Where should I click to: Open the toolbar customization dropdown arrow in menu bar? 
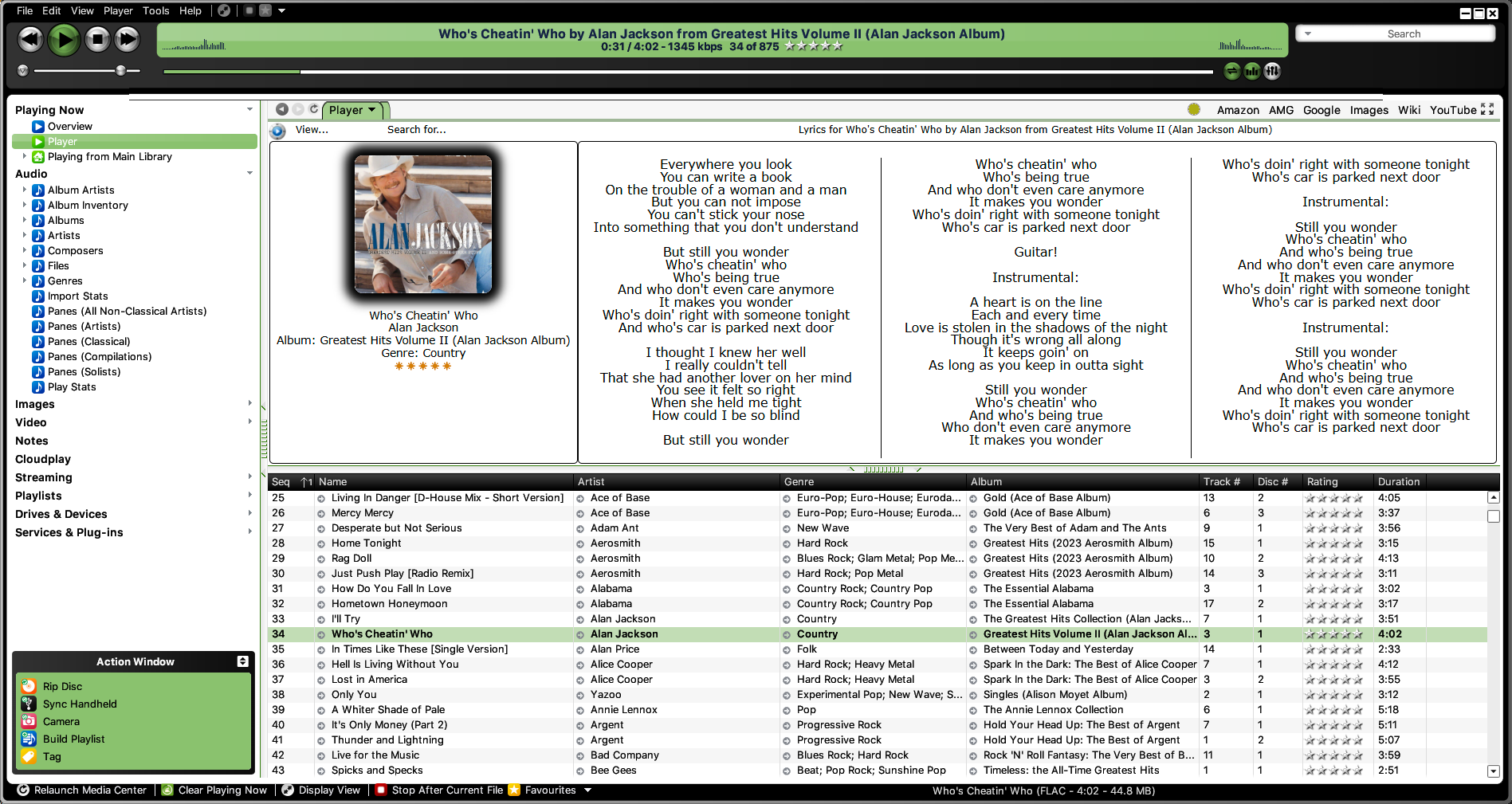[x=281, y=11]
